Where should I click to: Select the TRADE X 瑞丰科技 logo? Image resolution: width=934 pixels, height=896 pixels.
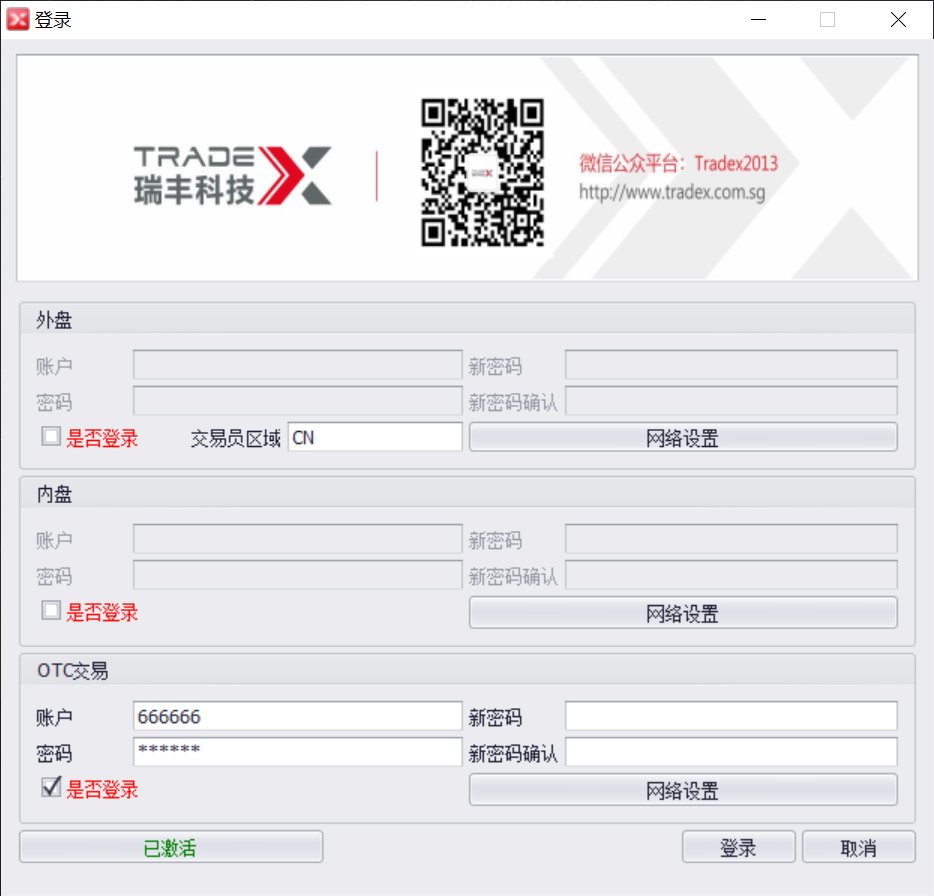point(232,168)
